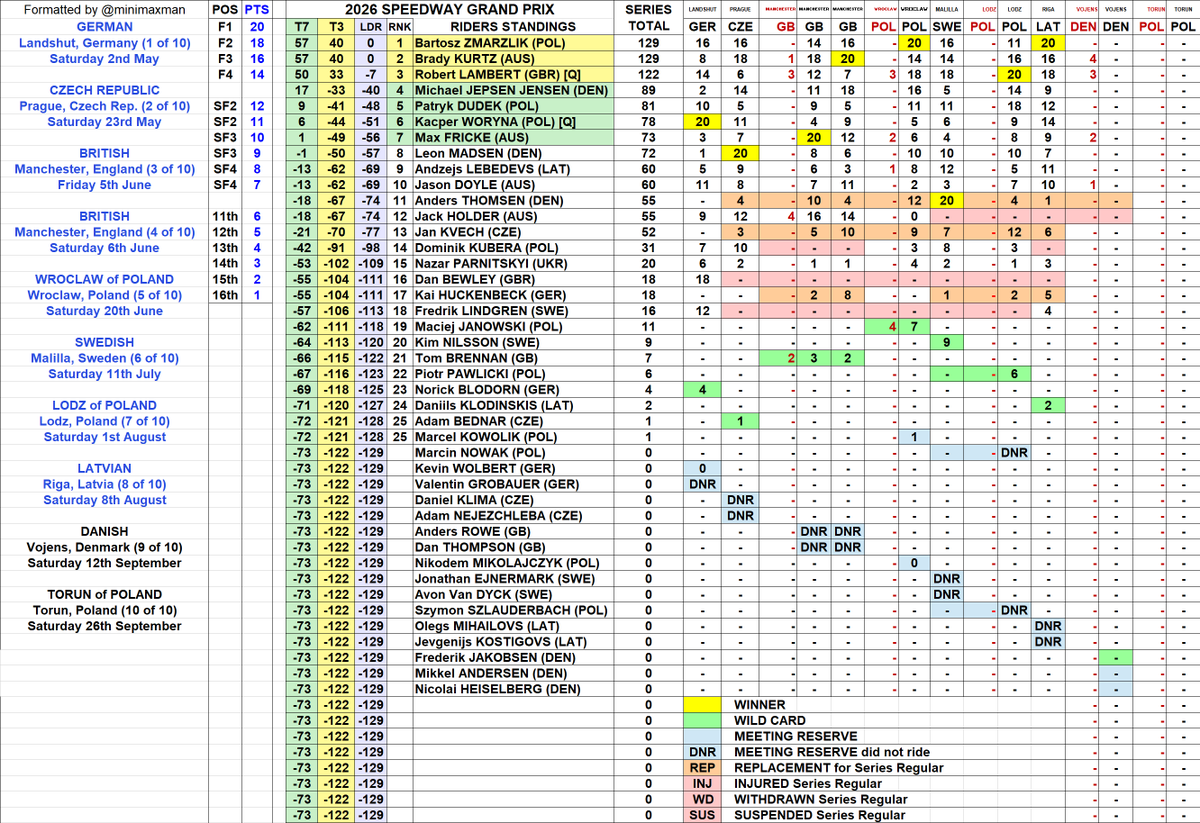Click the 'Formatted by @minimaxman' cell
Screen dimensions: 1200x823
click(x=104, y=9)
